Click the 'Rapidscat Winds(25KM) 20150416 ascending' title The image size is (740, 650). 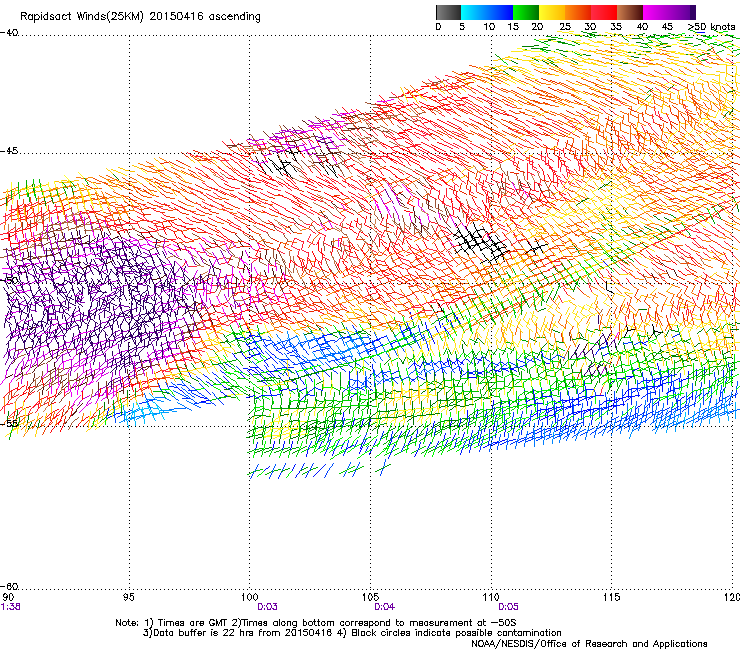140,17
